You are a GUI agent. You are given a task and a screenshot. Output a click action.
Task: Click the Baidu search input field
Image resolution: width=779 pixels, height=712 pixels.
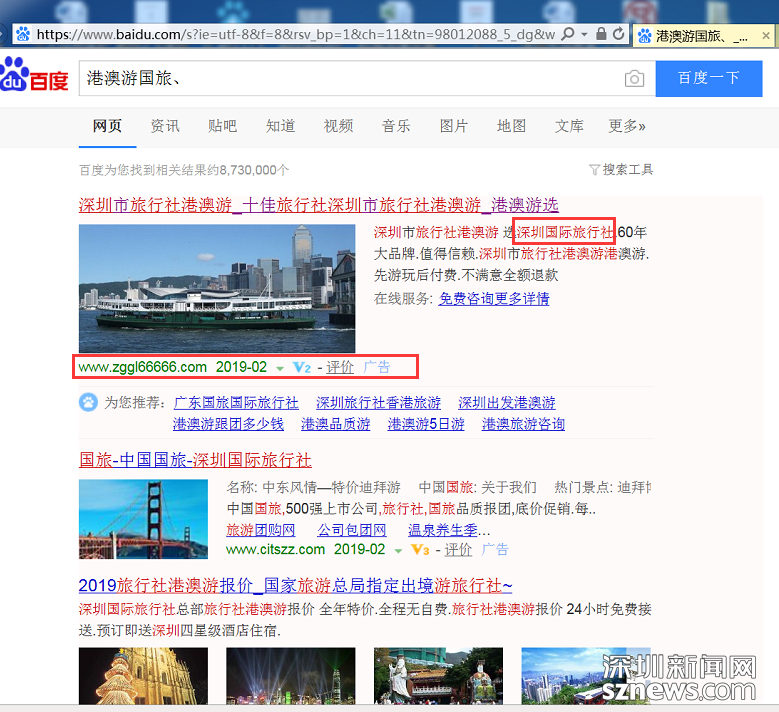click(x=350, y=78)
